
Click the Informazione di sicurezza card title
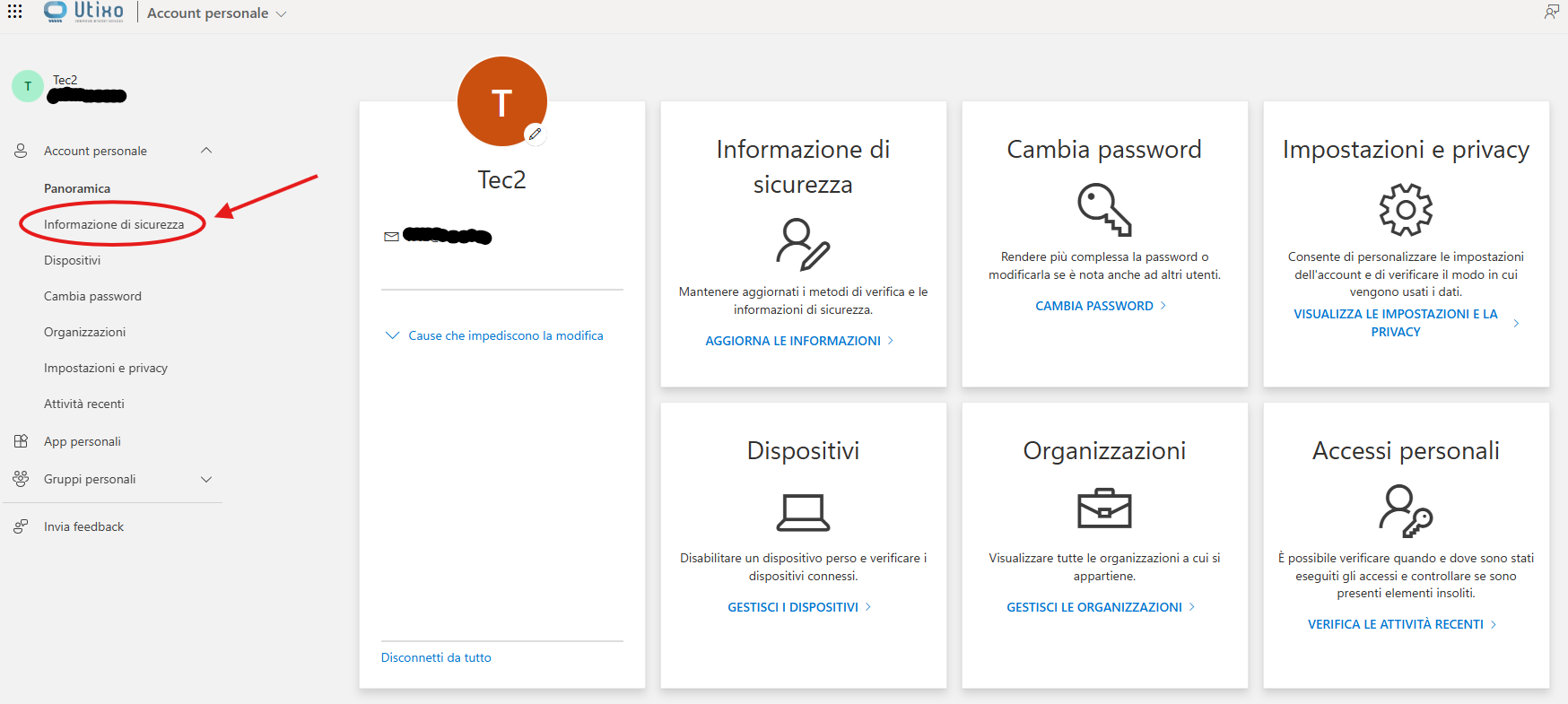tap(803, 167)
